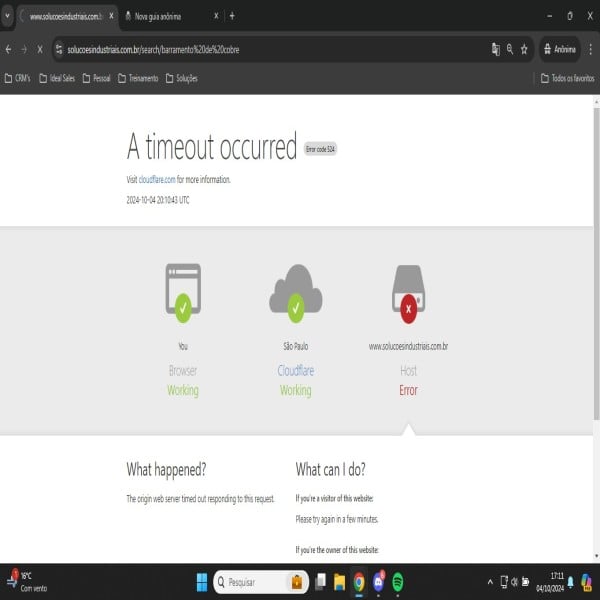Click the Error code 524 badge
Viewport: 600px width, 600px height.
point(320,149)
